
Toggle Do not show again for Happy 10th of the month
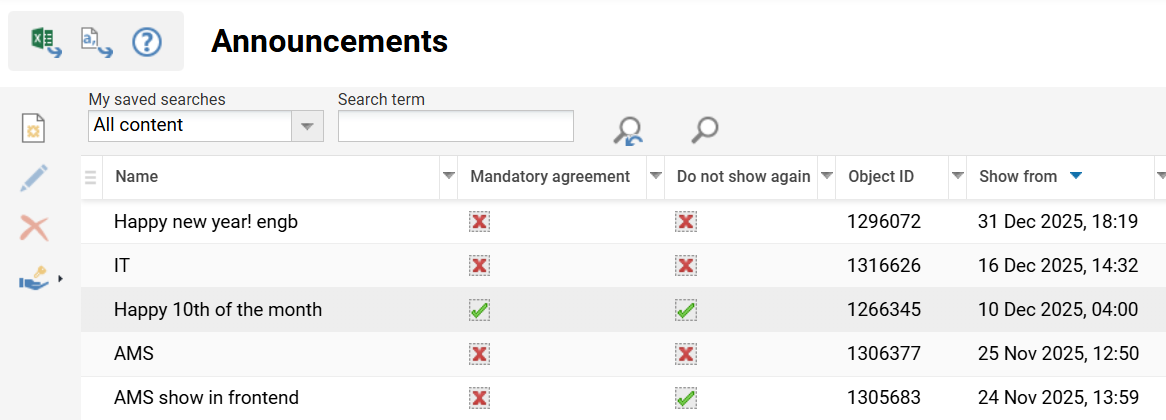686,310
